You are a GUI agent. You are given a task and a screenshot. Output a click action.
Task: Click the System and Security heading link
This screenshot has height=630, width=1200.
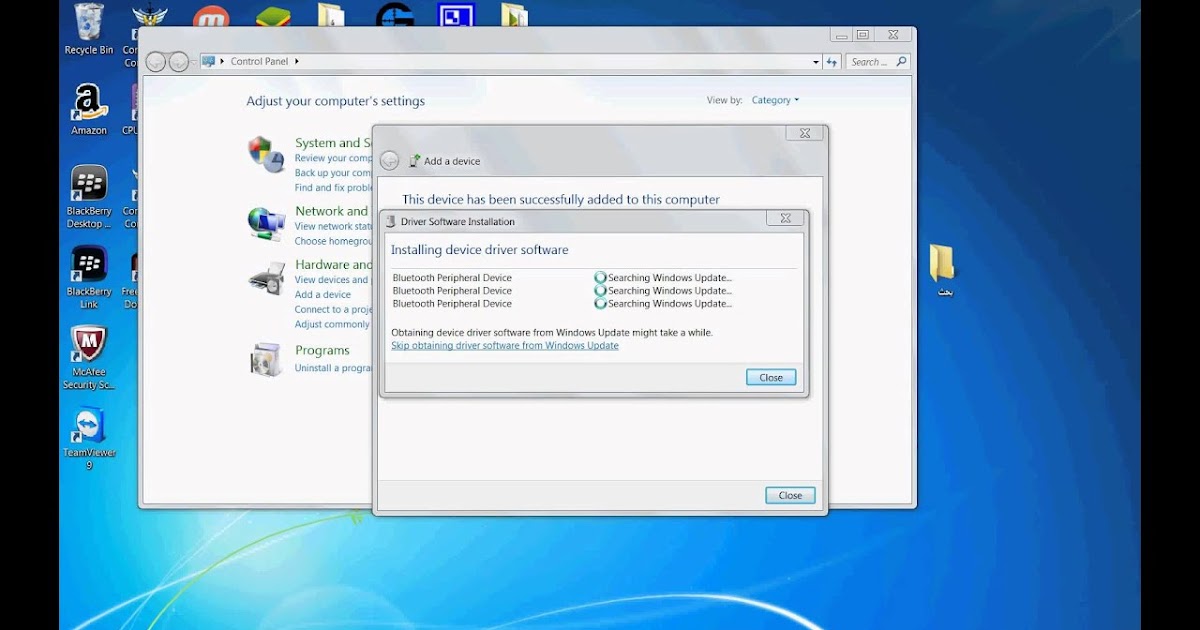coord(333,143)
